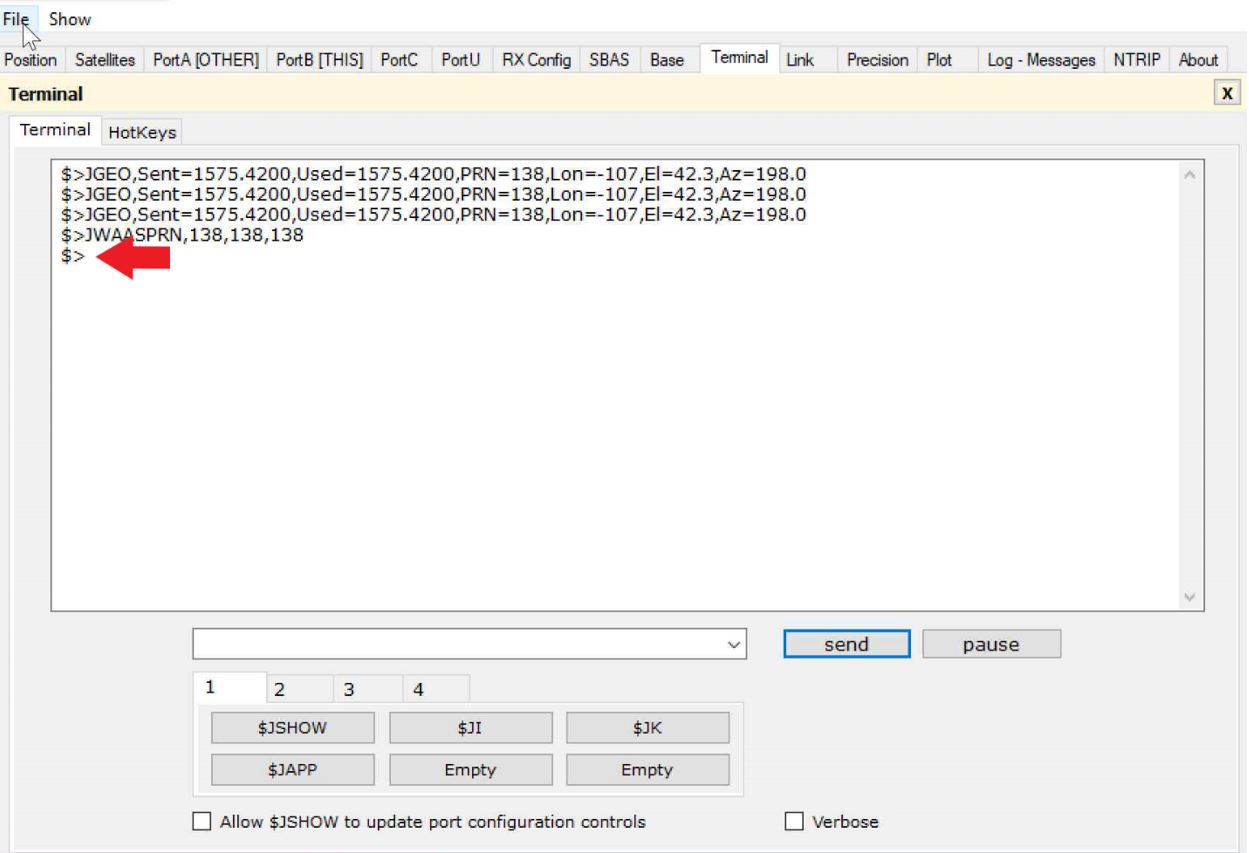Image resolution: width=1249 pixels, height=853 pixels.
Task: Close the Terminal panel with X
Action: pyautogui.click(x=1227, y=93)
